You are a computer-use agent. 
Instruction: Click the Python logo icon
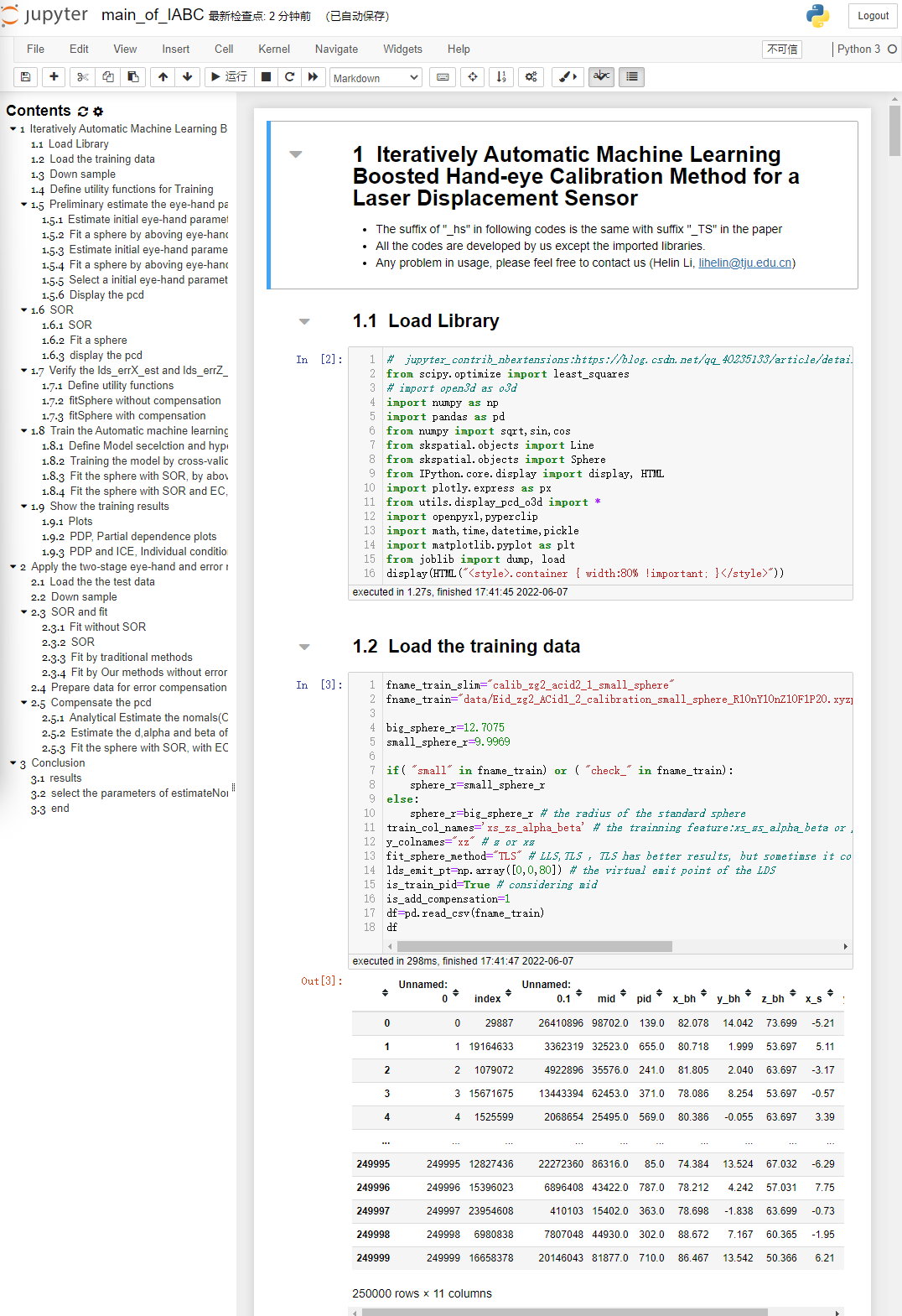pos(817,16)
